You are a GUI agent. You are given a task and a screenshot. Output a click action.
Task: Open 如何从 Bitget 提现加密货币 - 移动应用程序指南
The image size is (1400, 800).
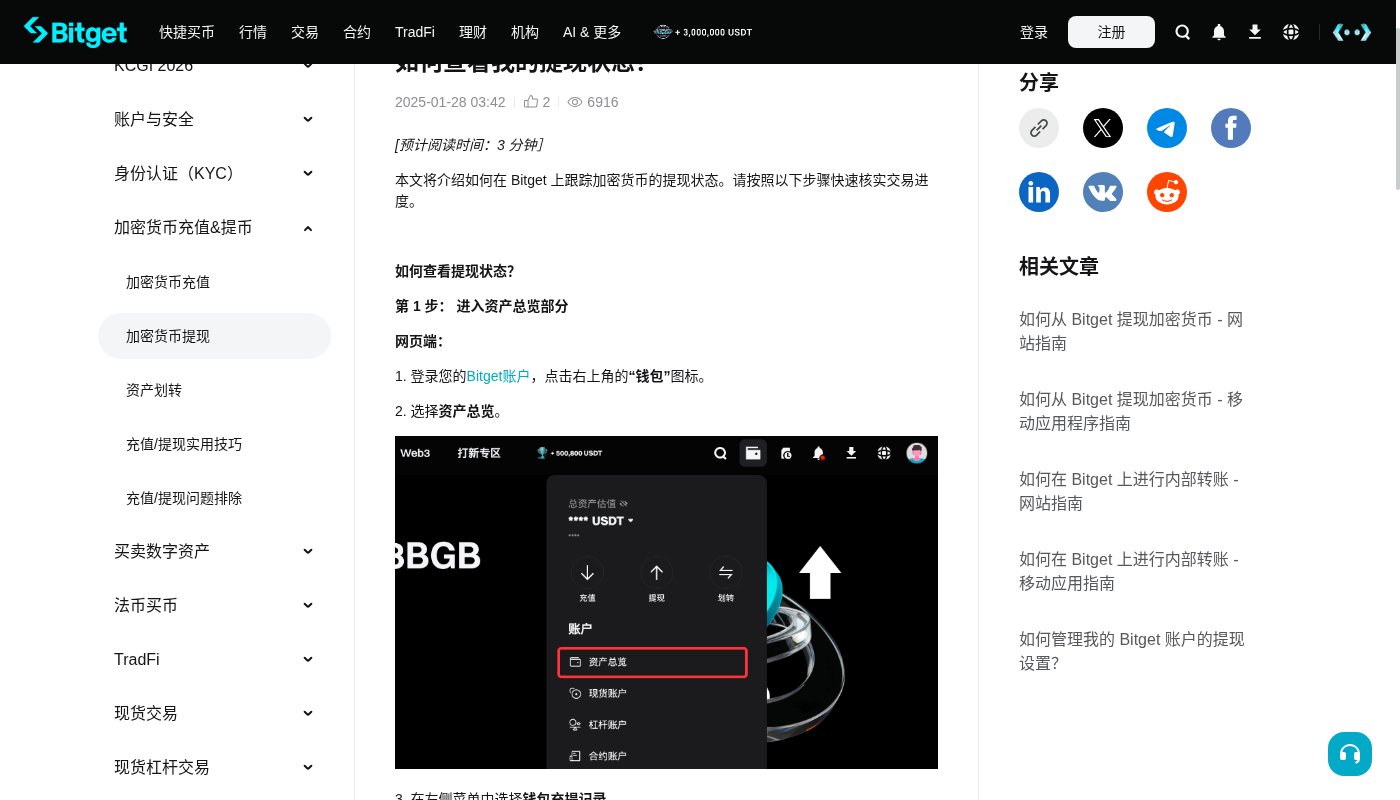[1131, 411]
